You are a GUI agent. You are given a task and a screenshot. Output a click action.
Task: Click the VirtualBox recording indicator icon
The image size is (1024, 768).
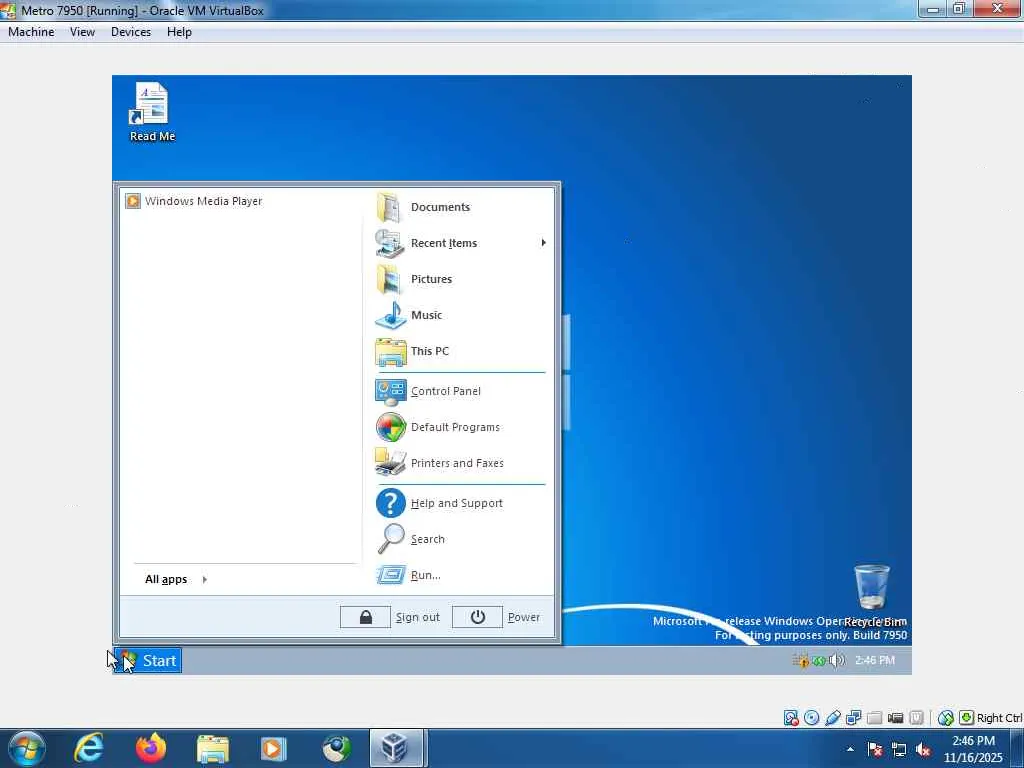(x=916, y=718)
